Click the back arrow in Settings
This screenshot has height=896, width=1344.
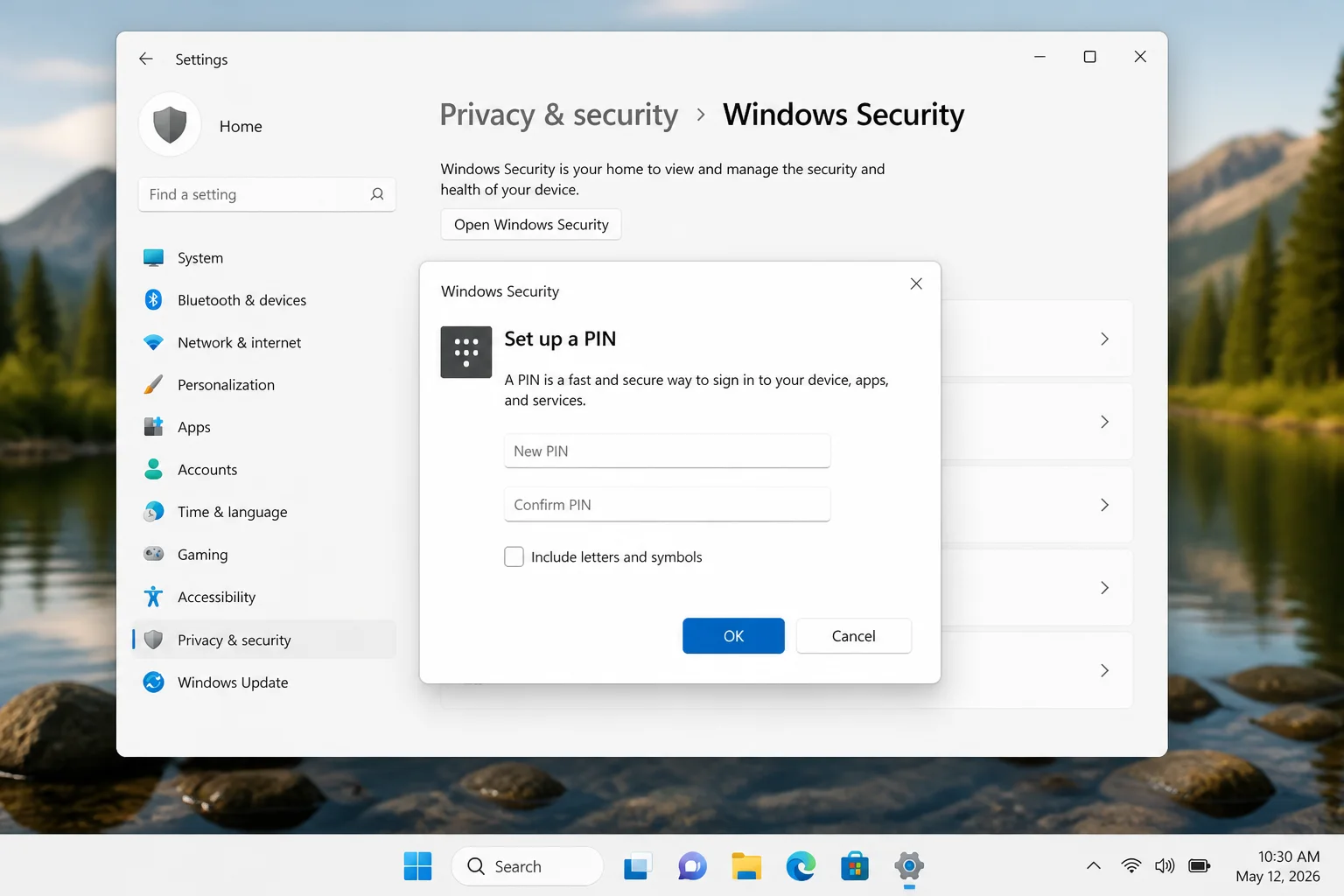[146, 59]
